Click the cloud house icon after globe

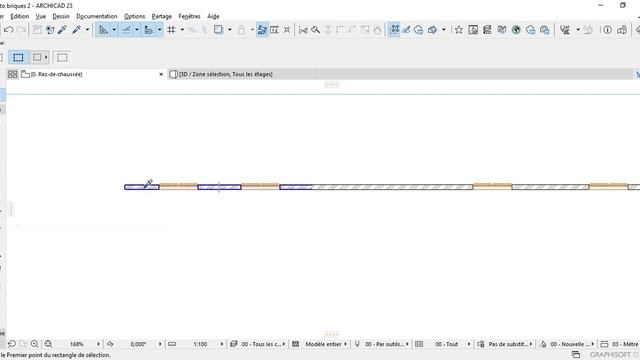tap(530, 30)
